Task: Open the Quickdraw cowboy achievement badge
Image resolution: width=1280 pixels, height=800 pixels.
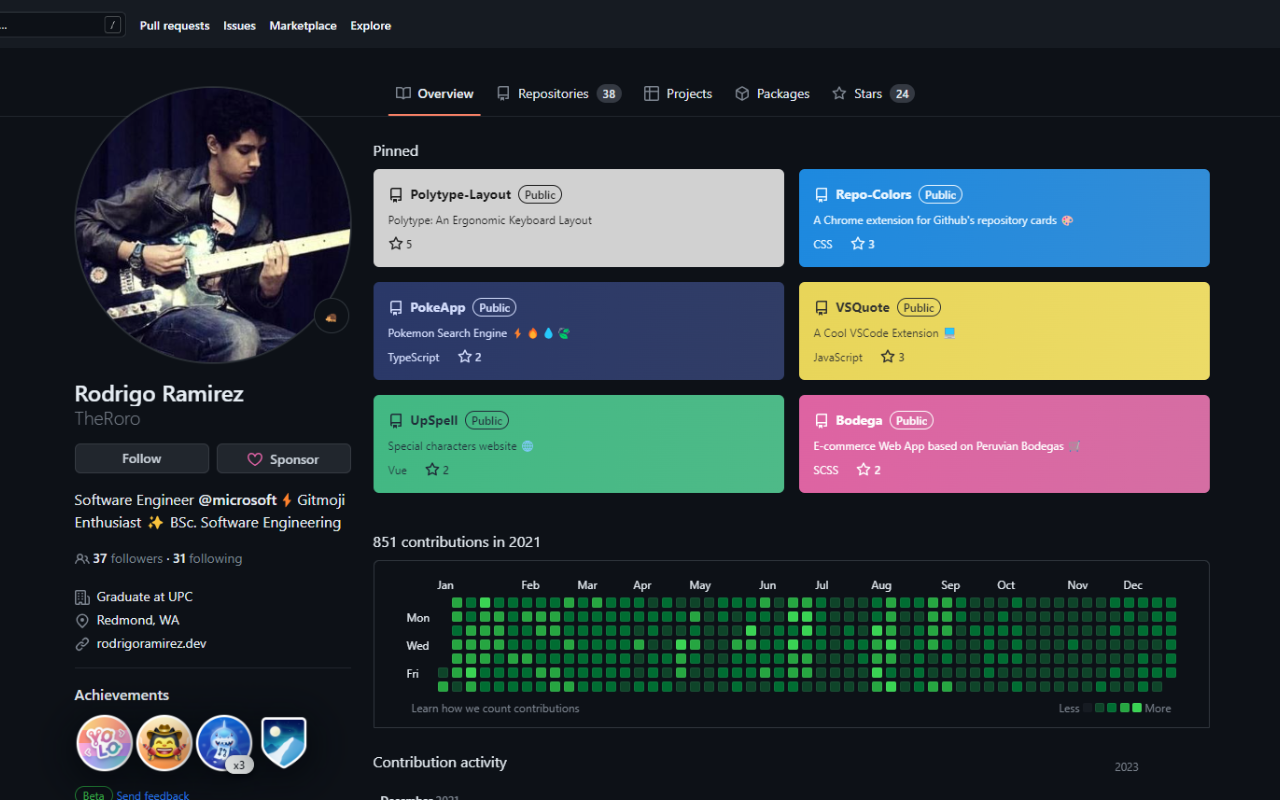Action: coord(164,743)
